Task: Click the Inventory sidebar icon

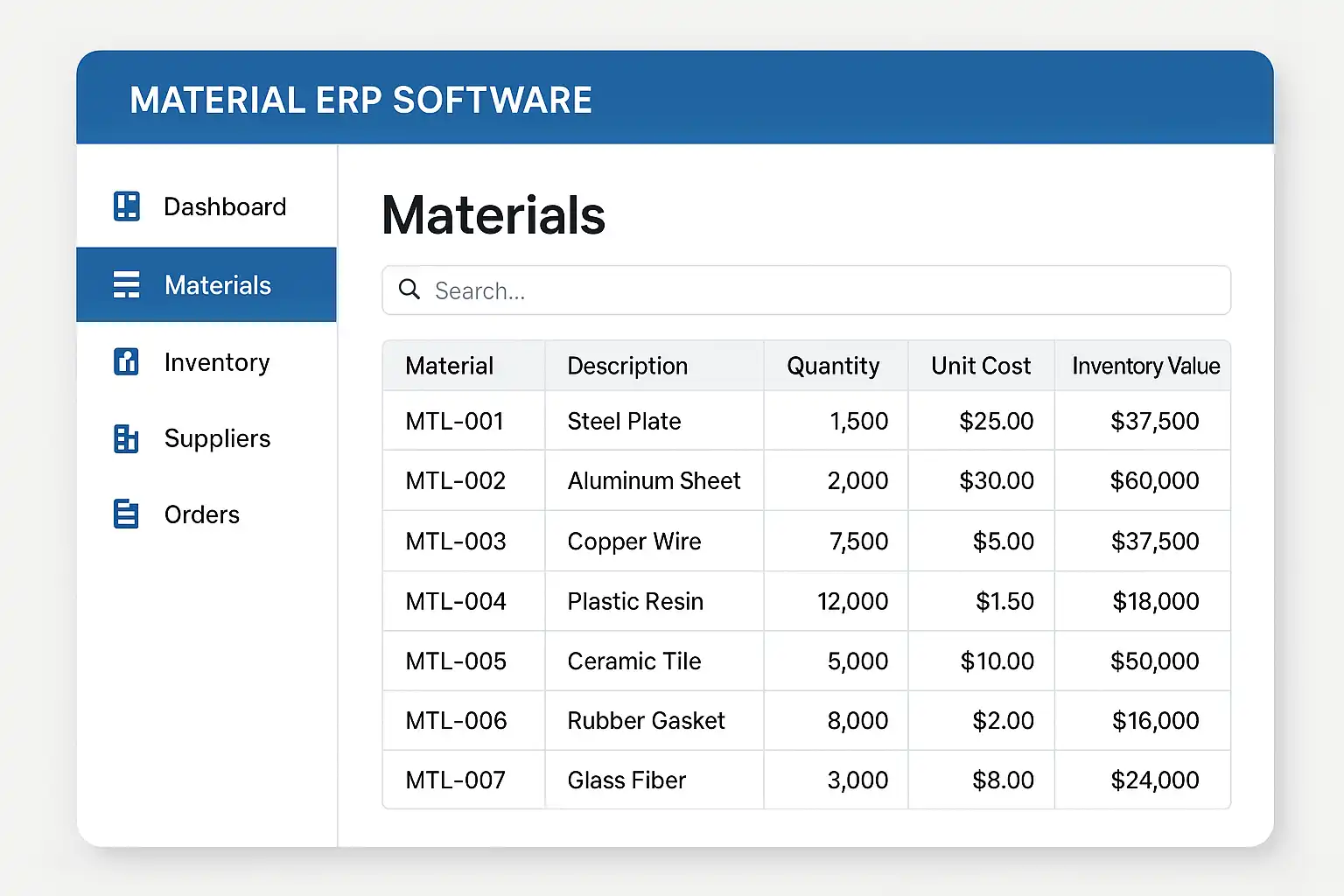Action: 127,361
